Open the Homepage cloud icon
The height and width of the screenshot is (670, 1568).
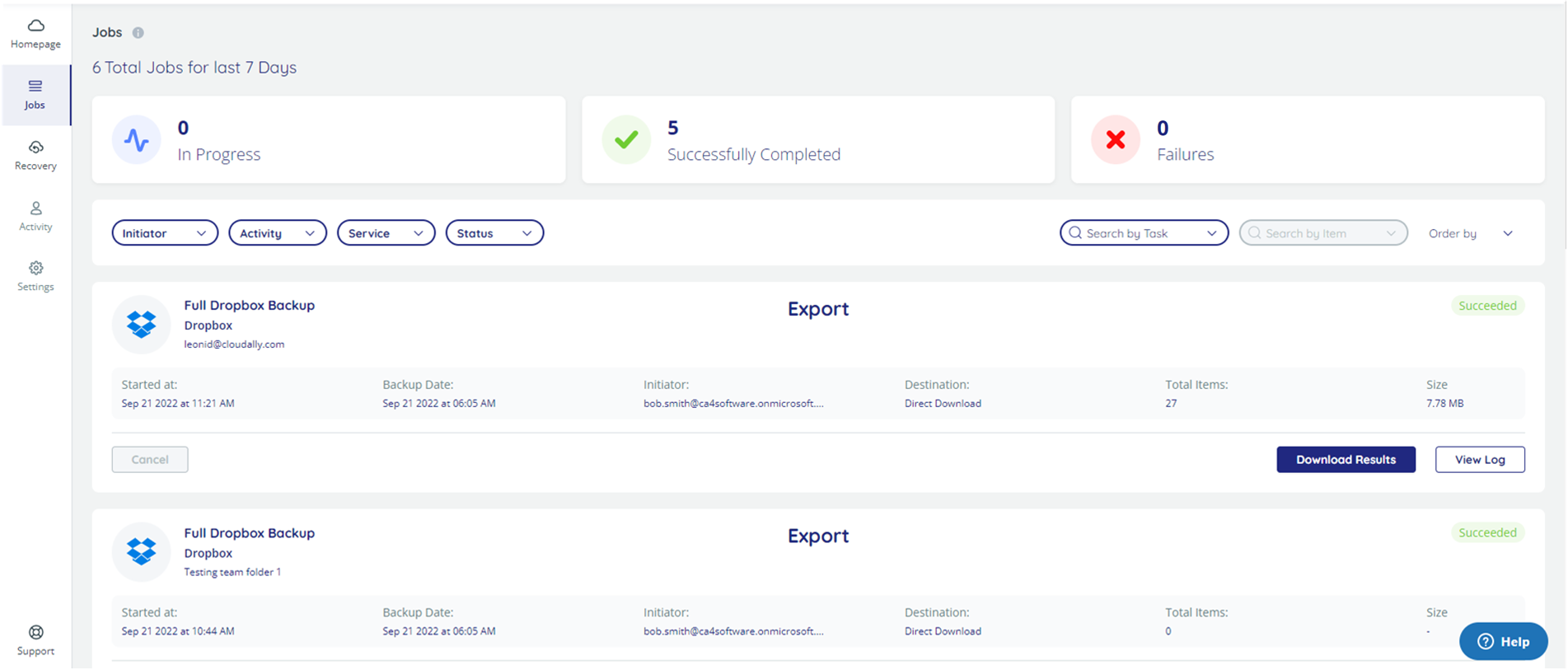click(35, 26)
